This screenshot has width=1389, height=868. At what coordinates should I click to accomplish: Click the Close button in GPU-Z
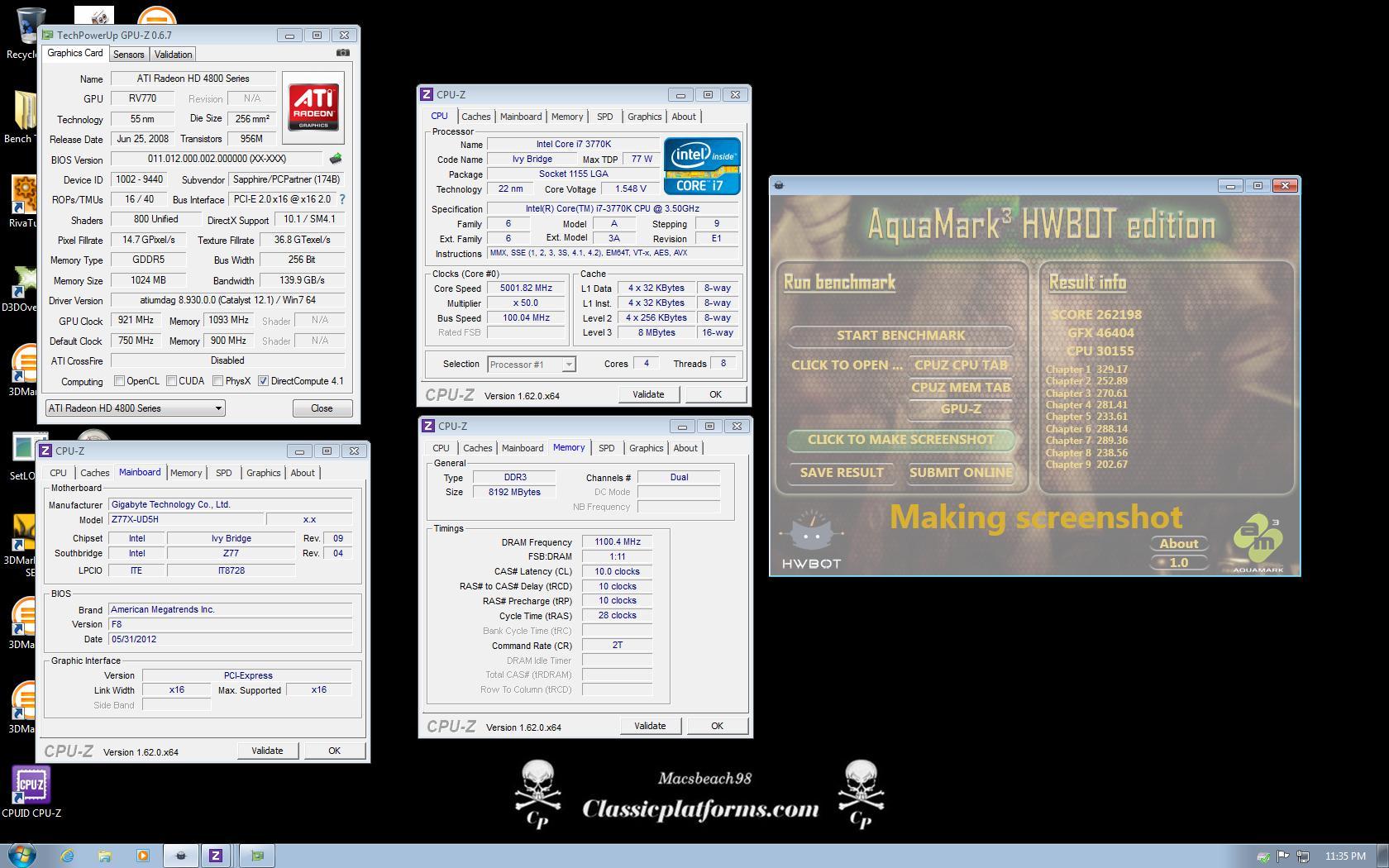pos(322,408)
